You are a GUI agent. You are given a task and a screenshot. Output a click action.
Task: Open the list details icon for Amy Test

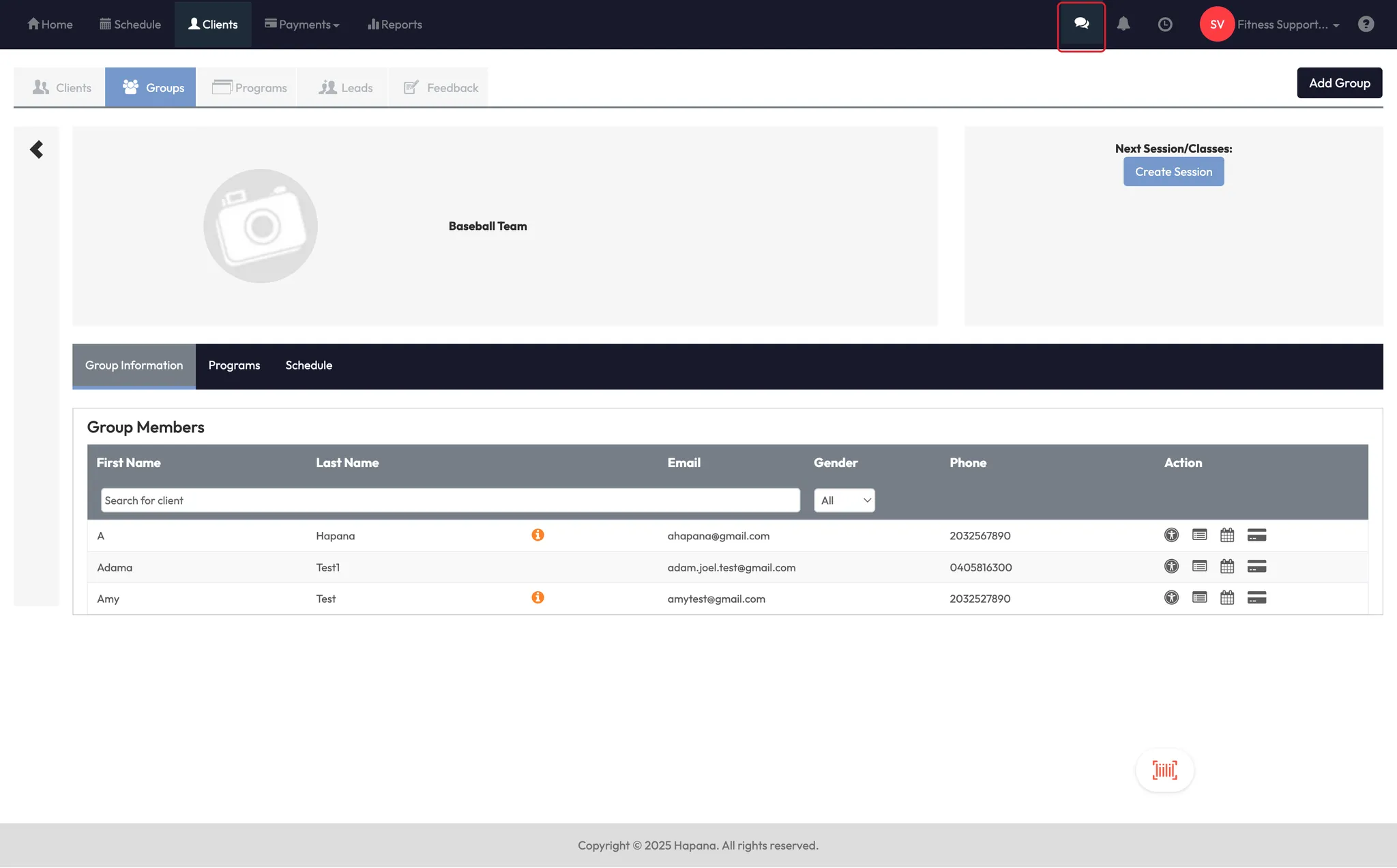click(x=1199, y=598)
